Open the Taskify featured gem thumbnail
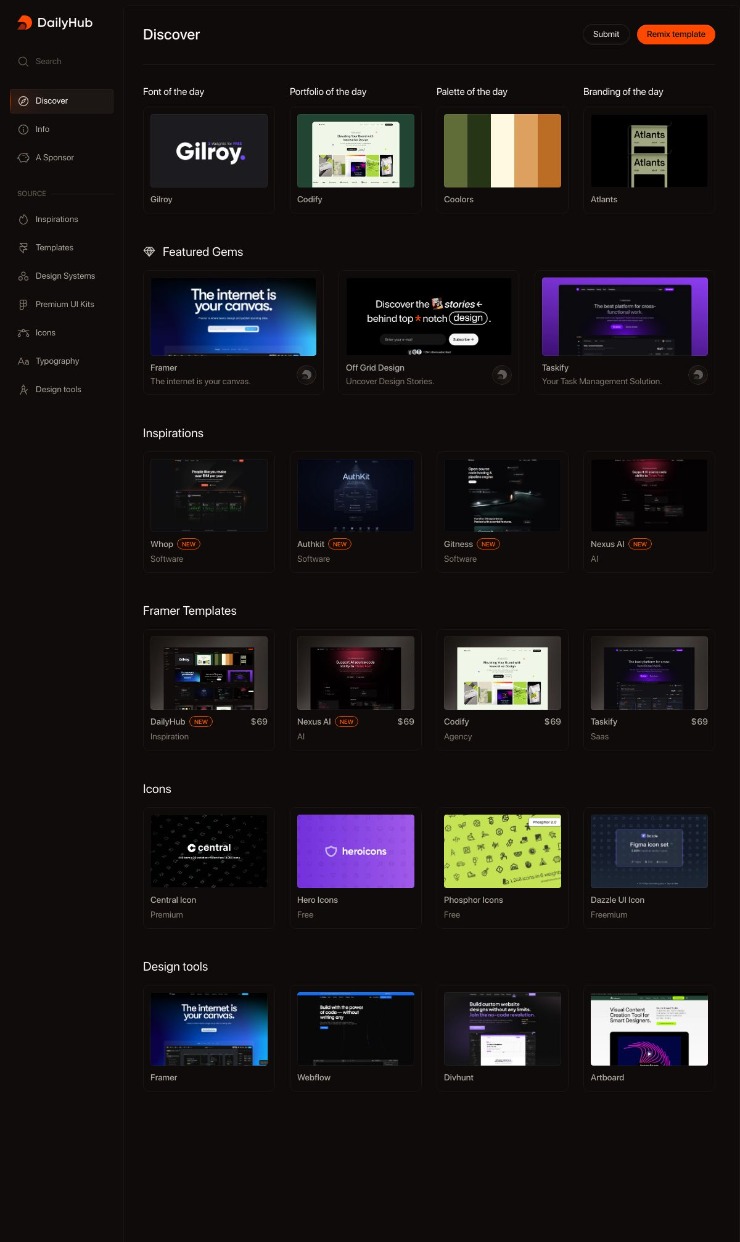The width and height of the screenshot is (740, 1242). [x=625, y=317]
